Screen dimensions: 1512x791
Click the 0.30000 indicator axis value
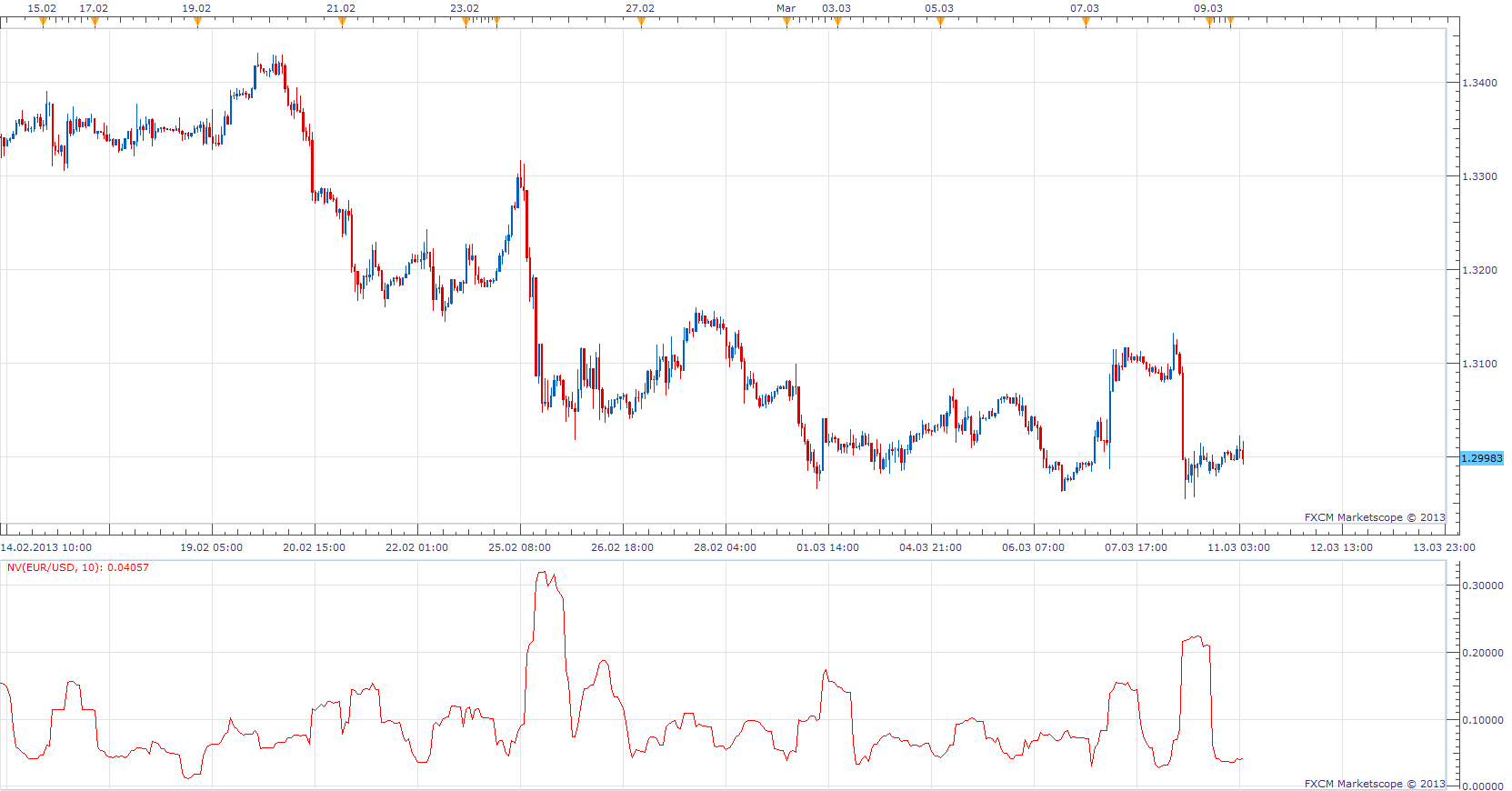point(1482,586)
